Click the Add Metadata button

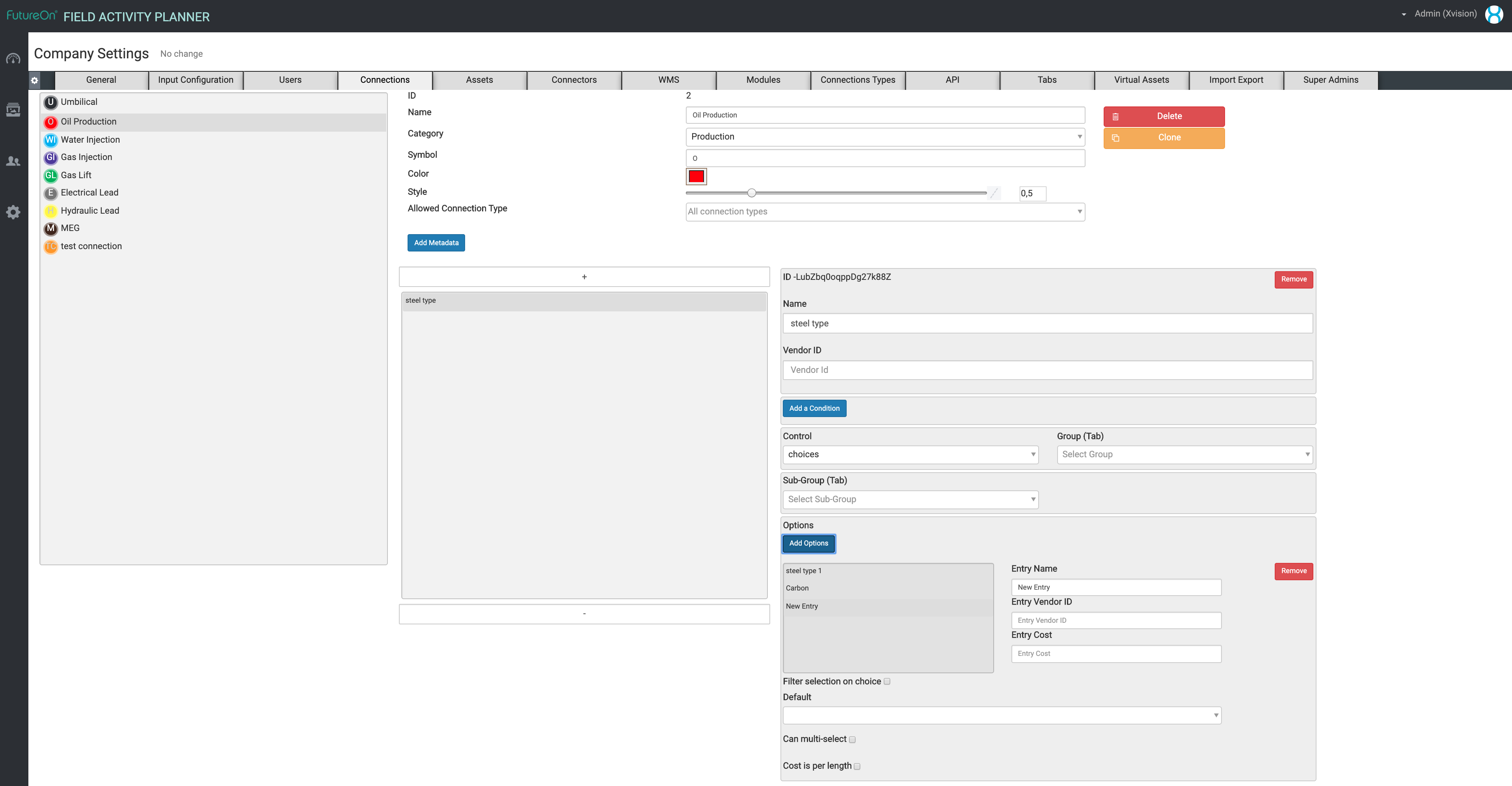(436, 242)
